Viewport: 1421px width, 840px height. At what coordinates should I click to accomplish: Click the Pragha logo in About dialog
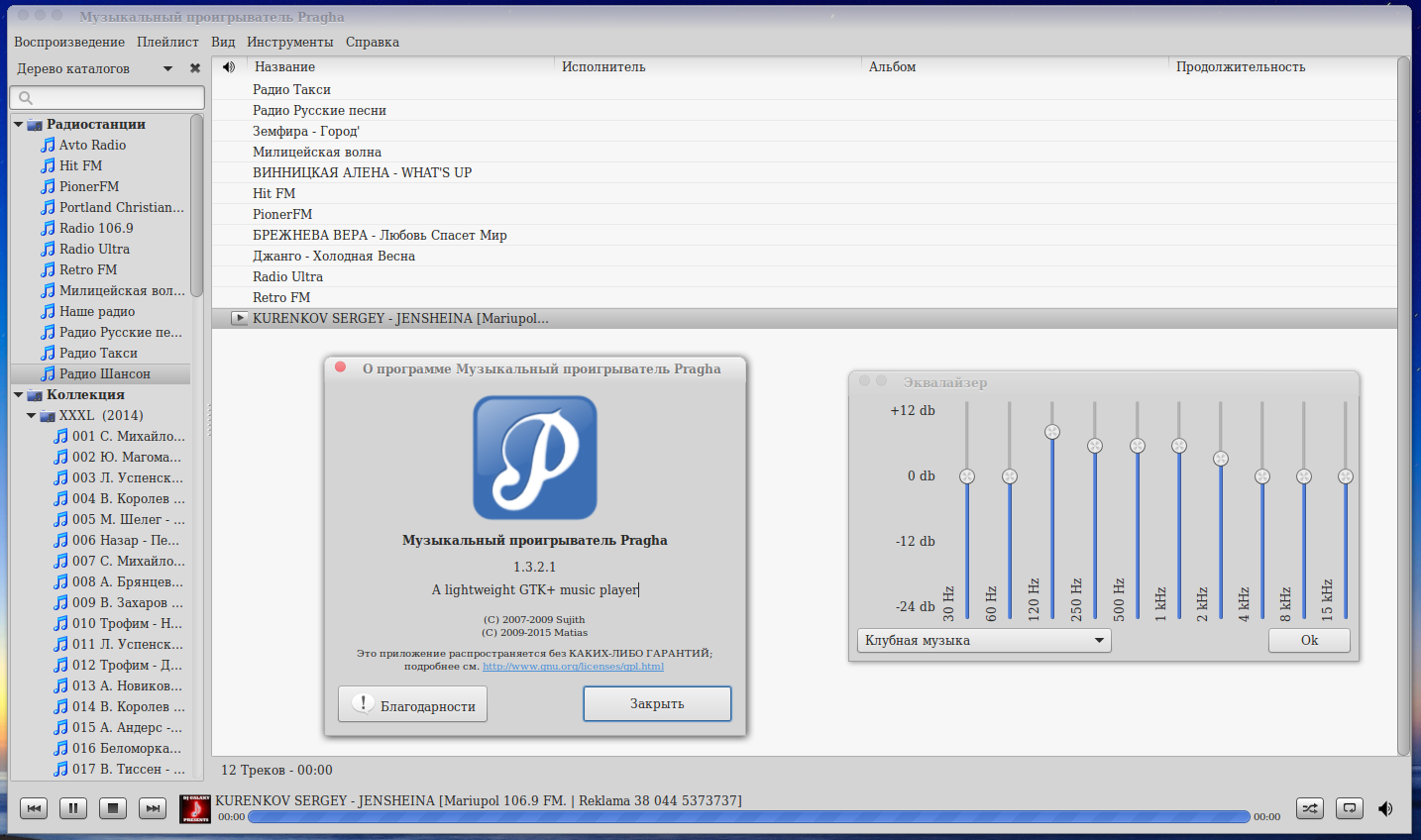pos(535,458)
